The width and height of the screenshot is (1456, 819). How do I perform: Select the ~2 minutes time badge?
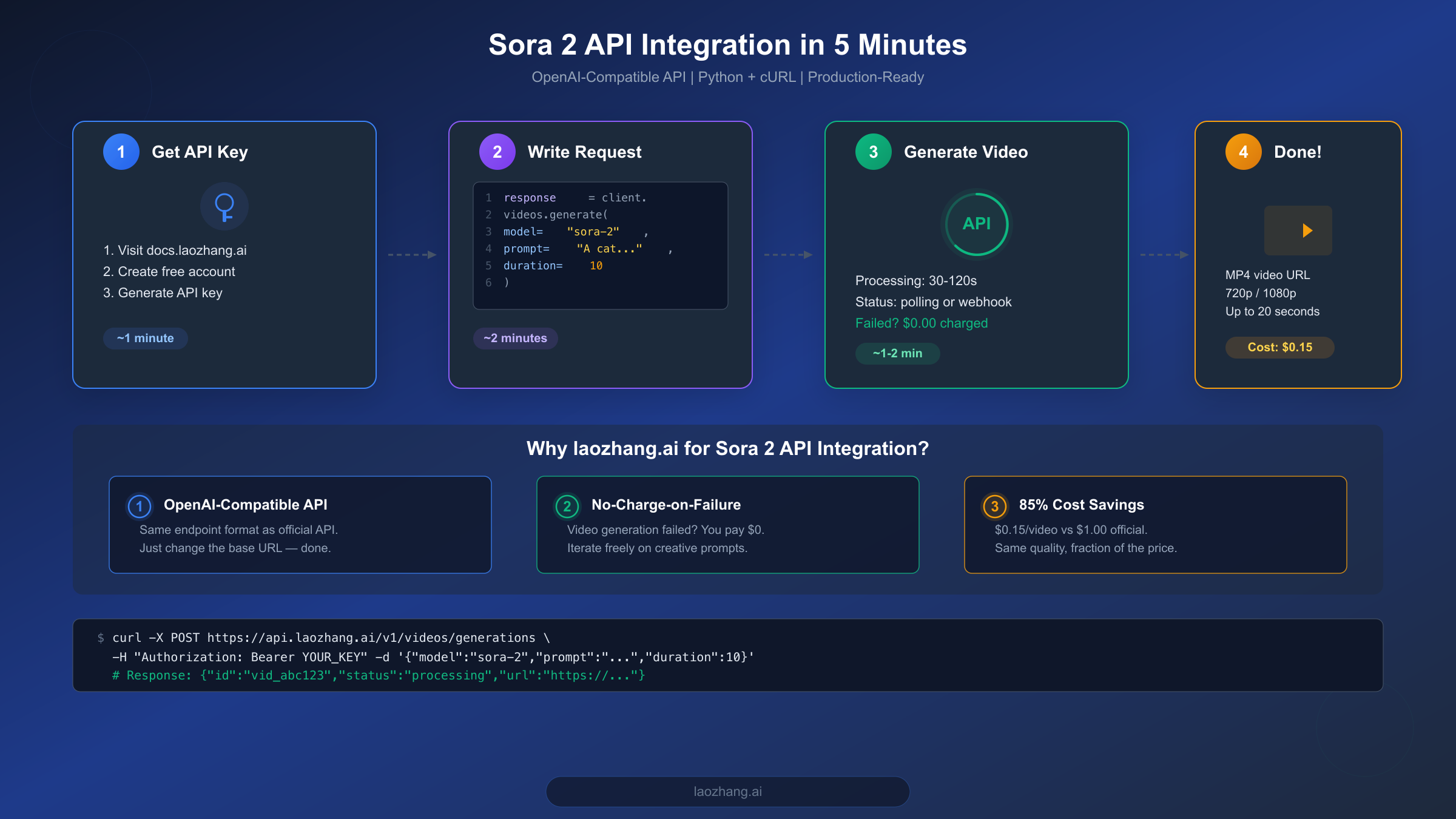[x=515, y=338]
